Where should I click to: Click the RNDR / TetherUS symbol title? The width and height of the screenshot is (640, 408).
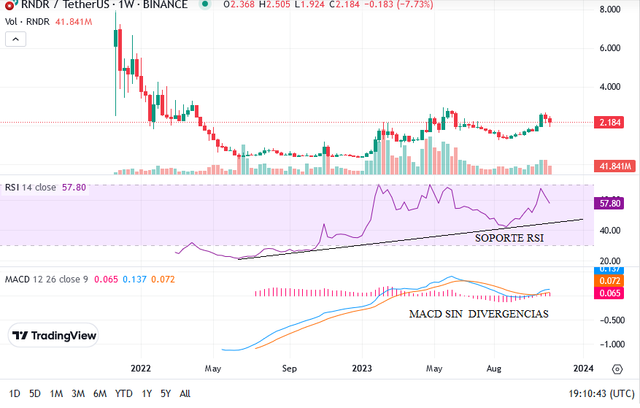point(104,5)
